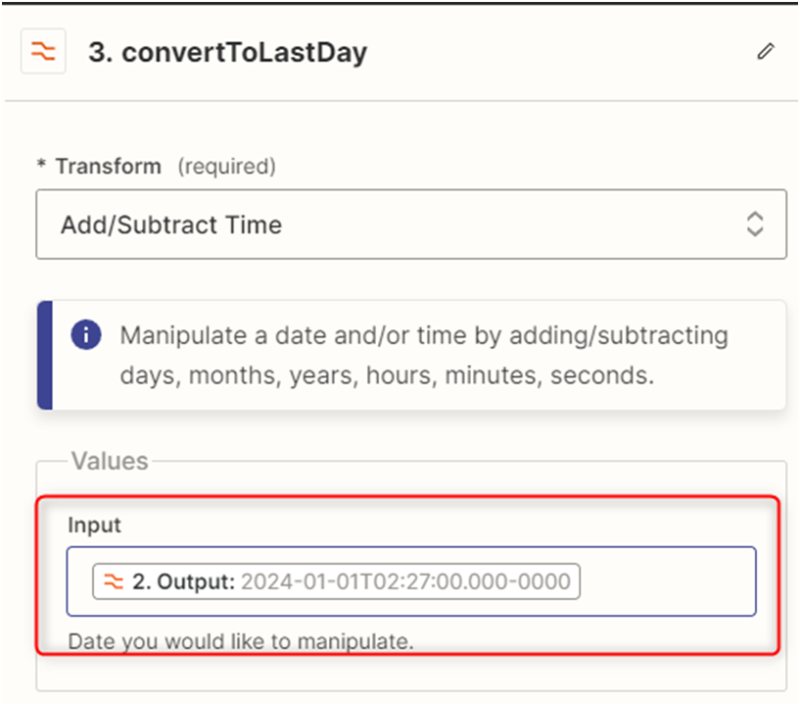Viewport: 800px width, 706px height.
Task: Click the orange Formatter icon beside step title
Action: [x=43, y=53]
